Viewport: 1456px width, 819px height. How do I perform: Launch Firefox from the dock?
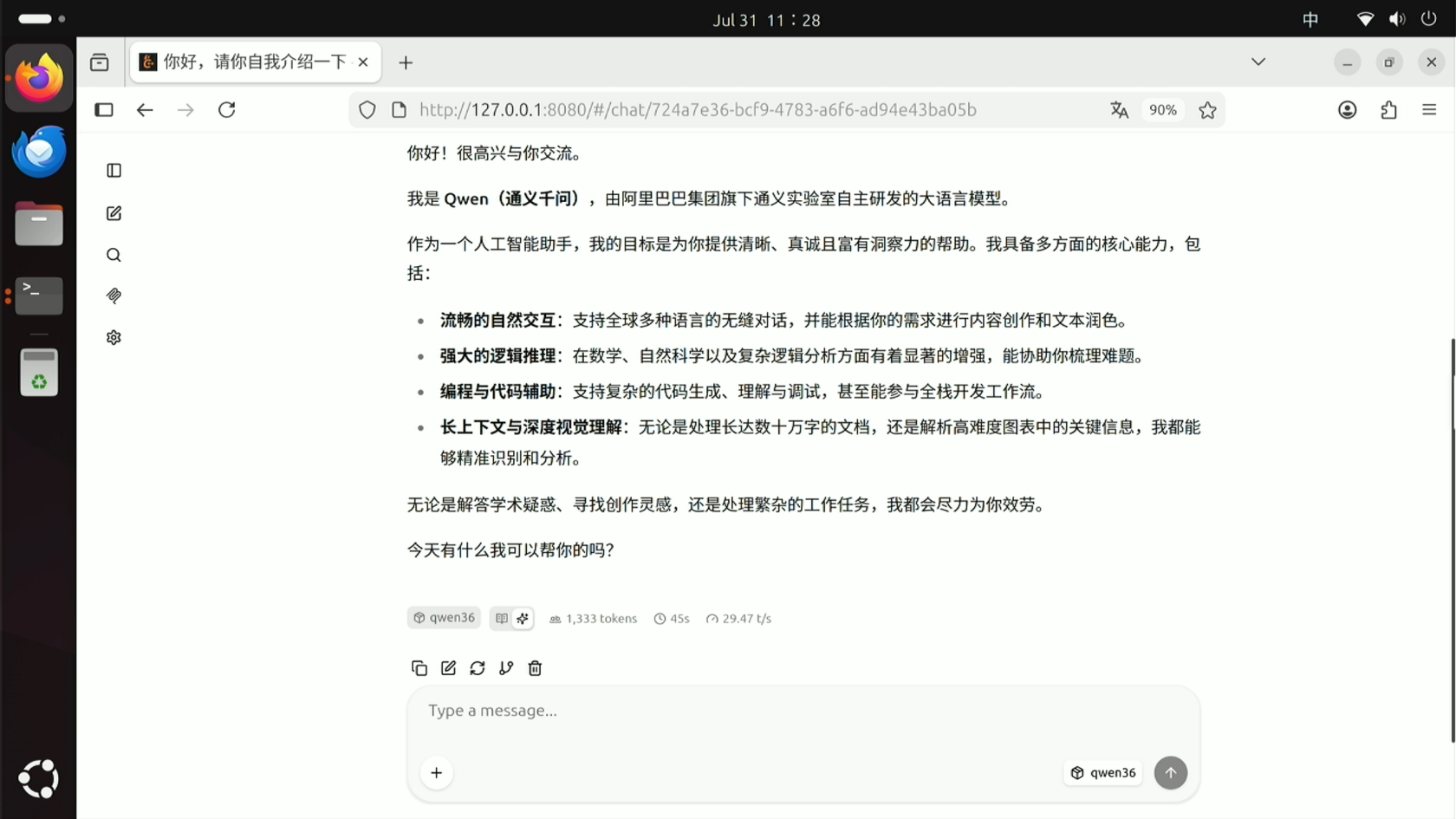point(39,78)
